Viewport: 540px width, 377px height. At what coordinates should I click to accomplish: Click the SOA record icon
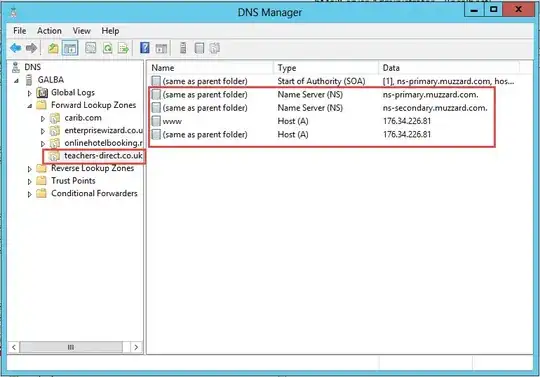(x=156, y=81)
